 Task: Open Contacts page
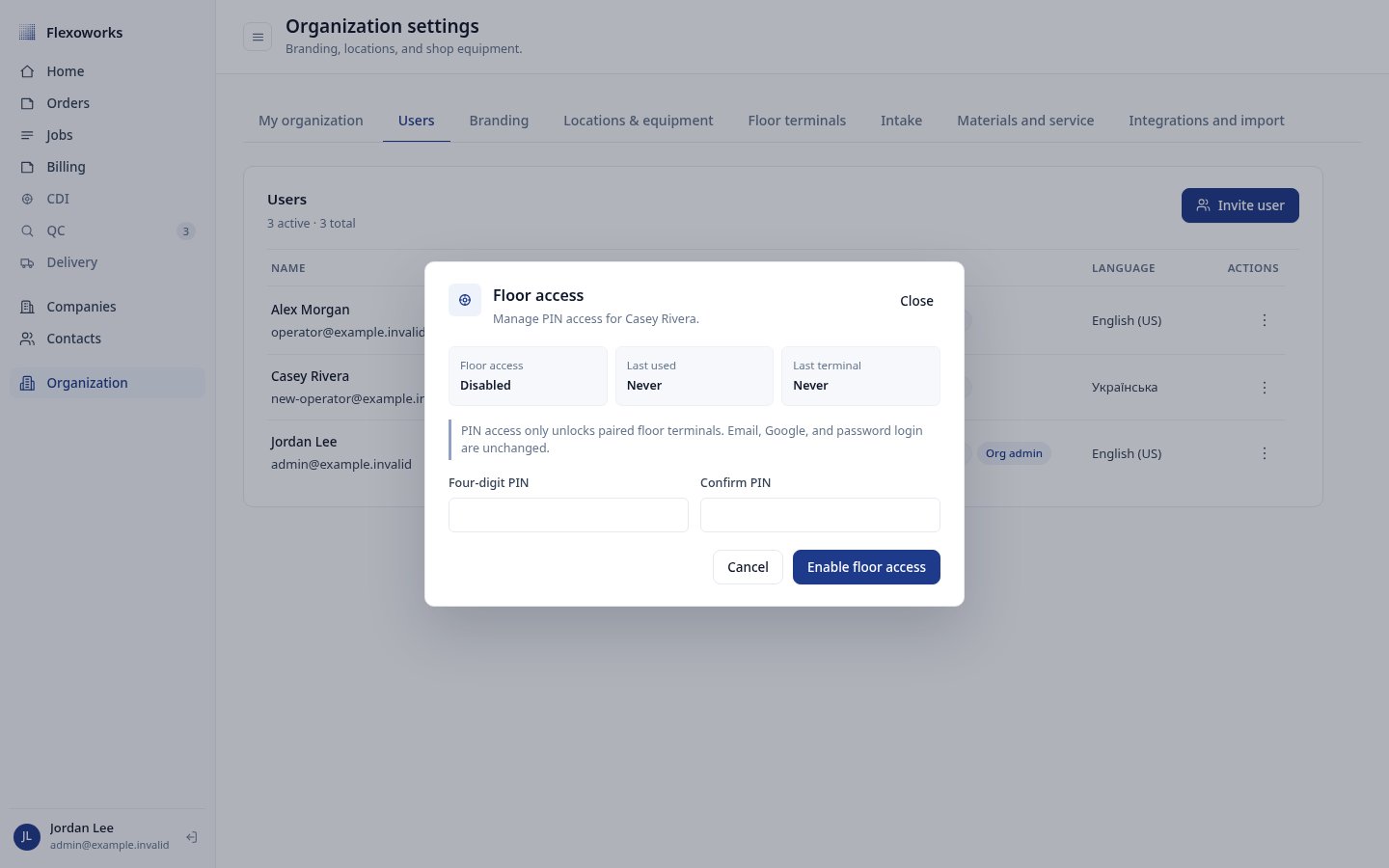[x=107, y=339]
